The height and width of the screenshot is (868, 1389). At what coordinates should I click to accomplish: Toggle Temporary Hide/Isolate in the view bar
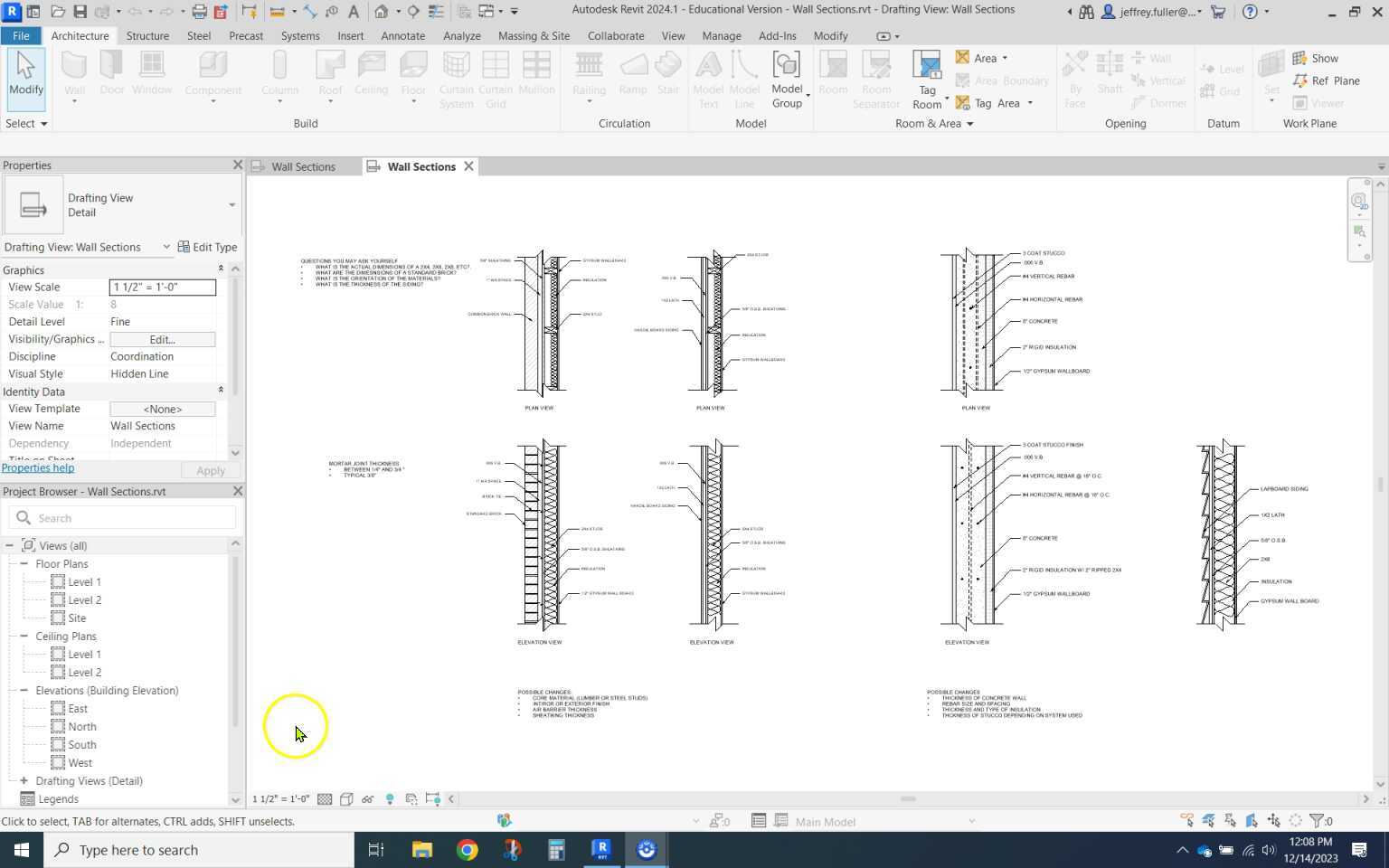(367, 799)
